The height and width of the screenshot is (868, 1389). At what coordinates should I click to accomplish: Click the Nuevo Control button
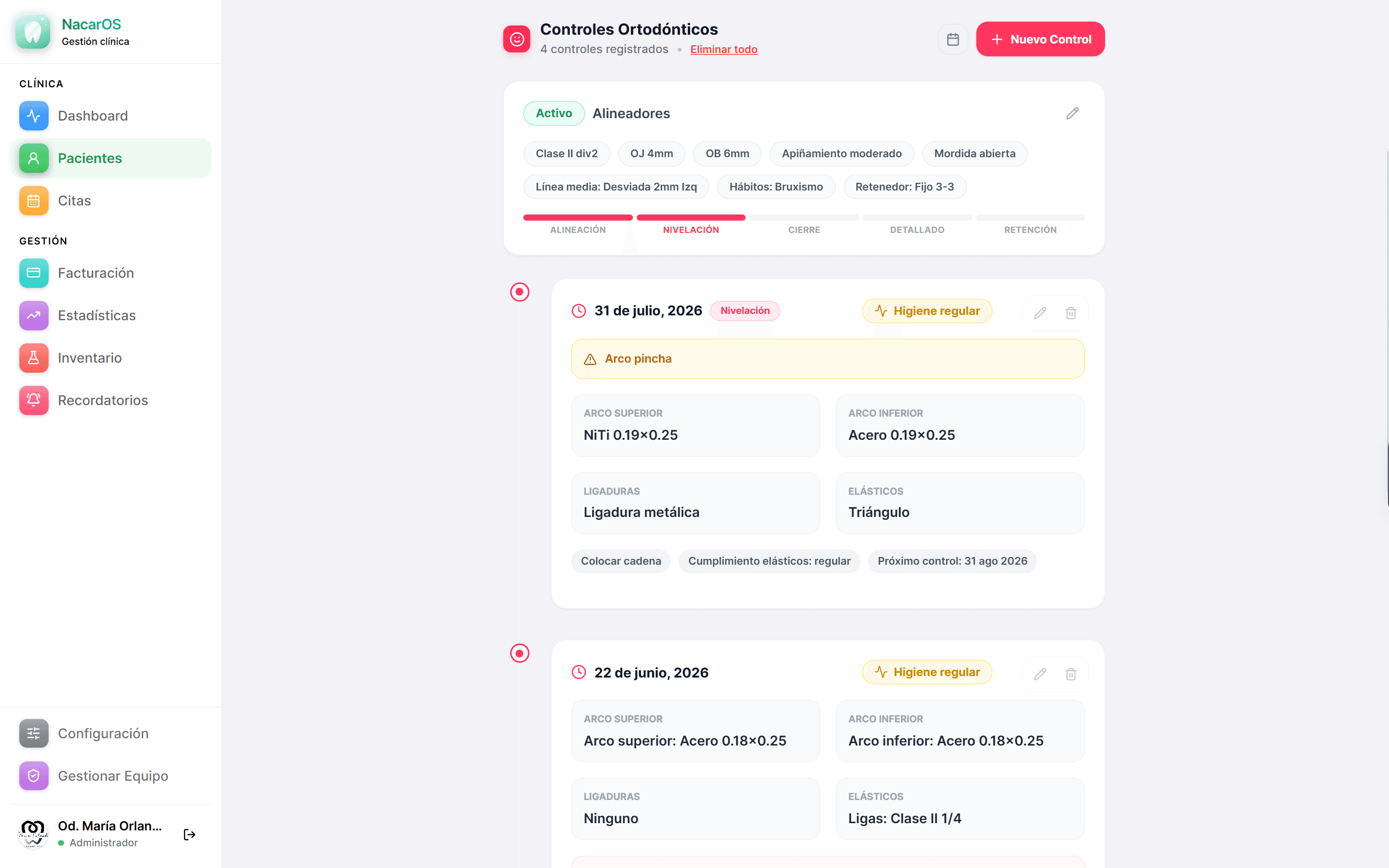[x=1040, y=39]
